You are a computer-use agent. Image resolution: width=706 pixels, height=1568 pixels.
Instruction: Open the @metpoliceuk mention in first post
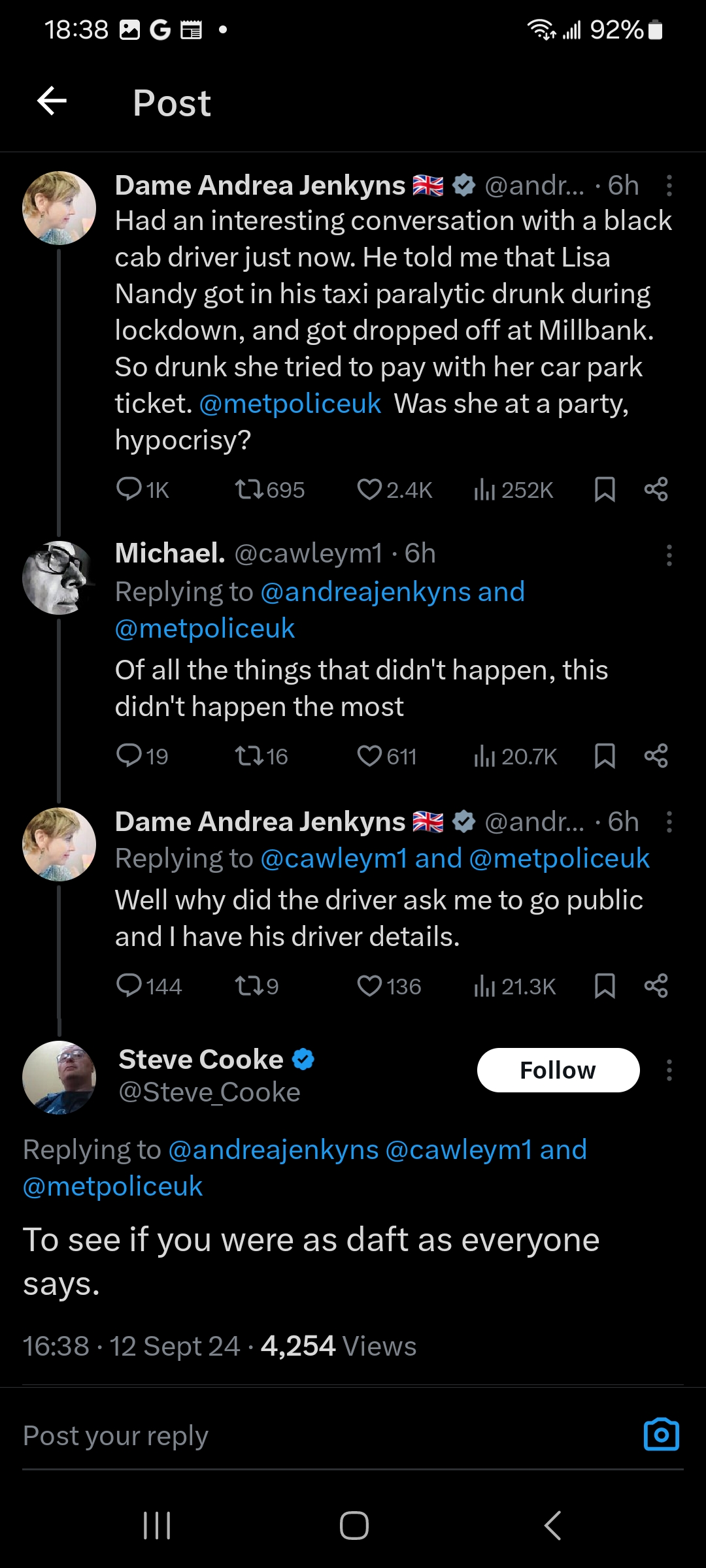(290, 404)
